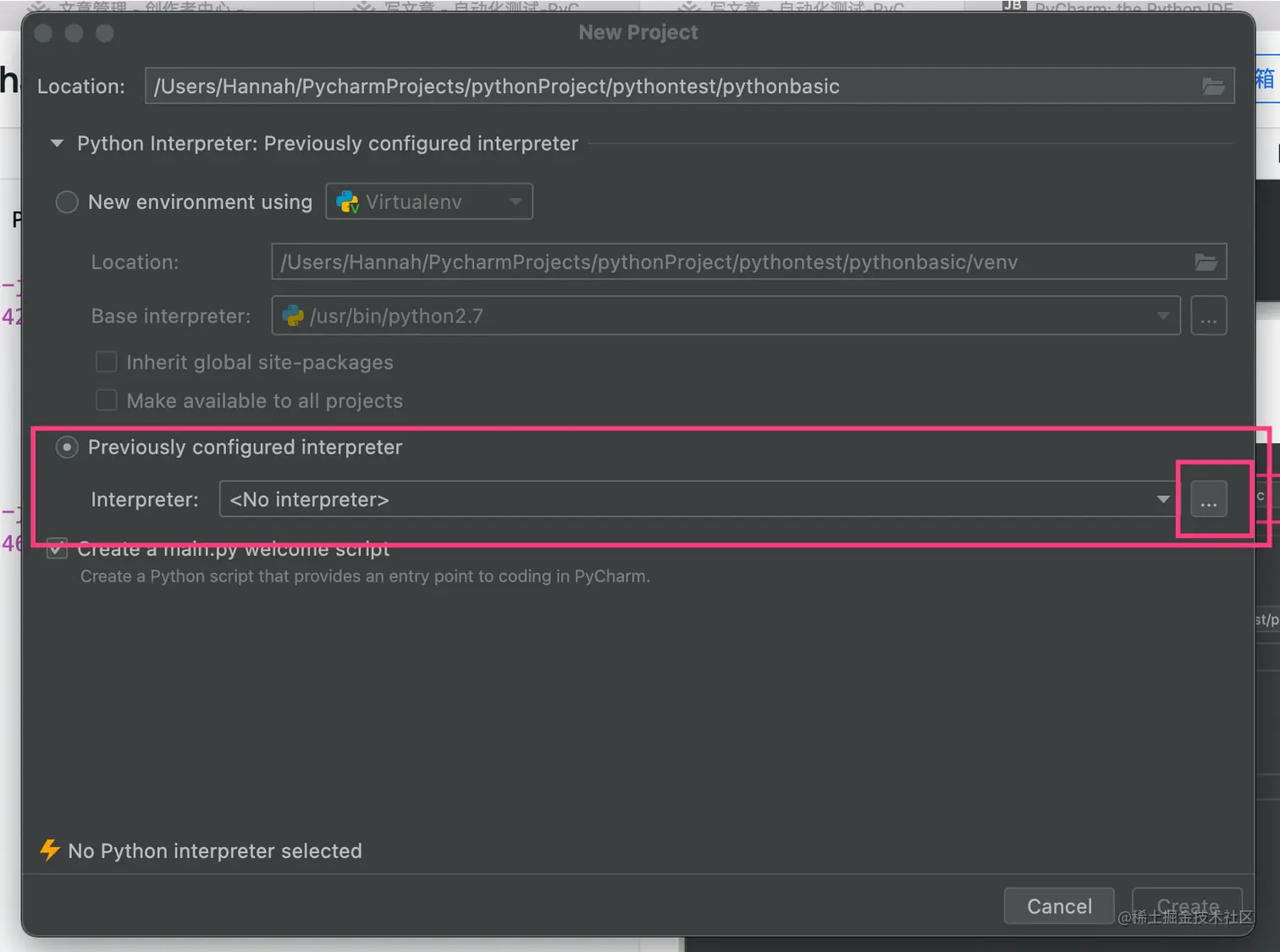The image size is (1280, 952).
Task: Click ellipsis next to Base interpreter
Action: [x=1208, y=316]
